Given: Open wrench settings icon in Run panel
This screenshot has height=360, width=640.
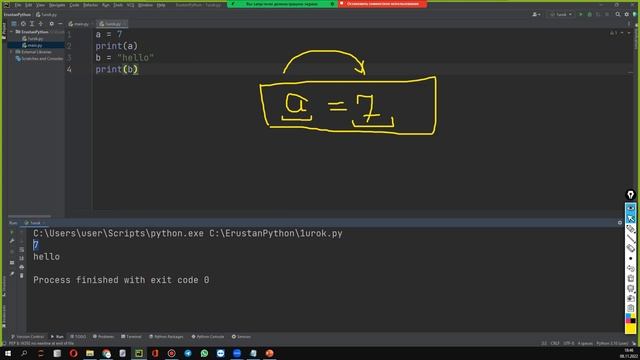Looking at the screenshot, I should 12,241.
